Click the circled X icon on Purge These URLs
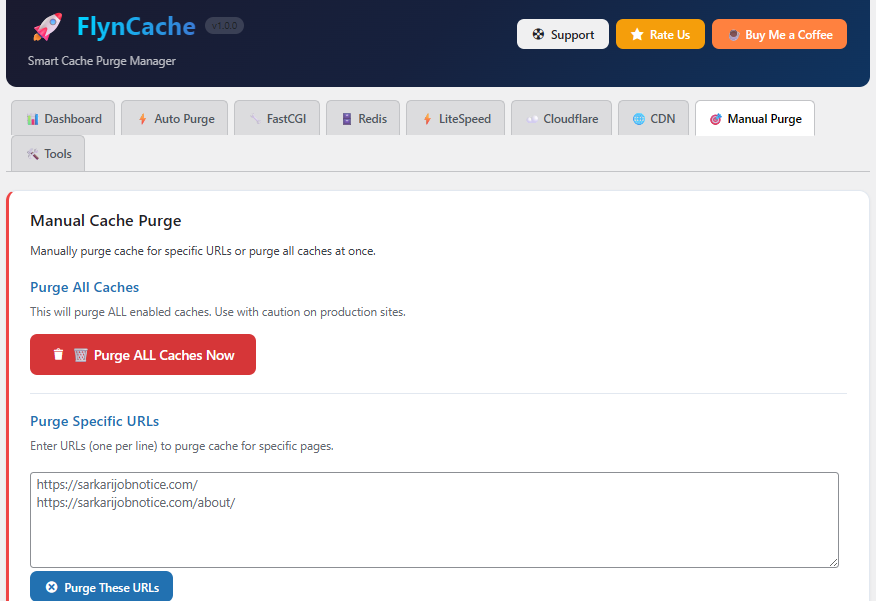This screenshot has height=601, width=876. 51,587
